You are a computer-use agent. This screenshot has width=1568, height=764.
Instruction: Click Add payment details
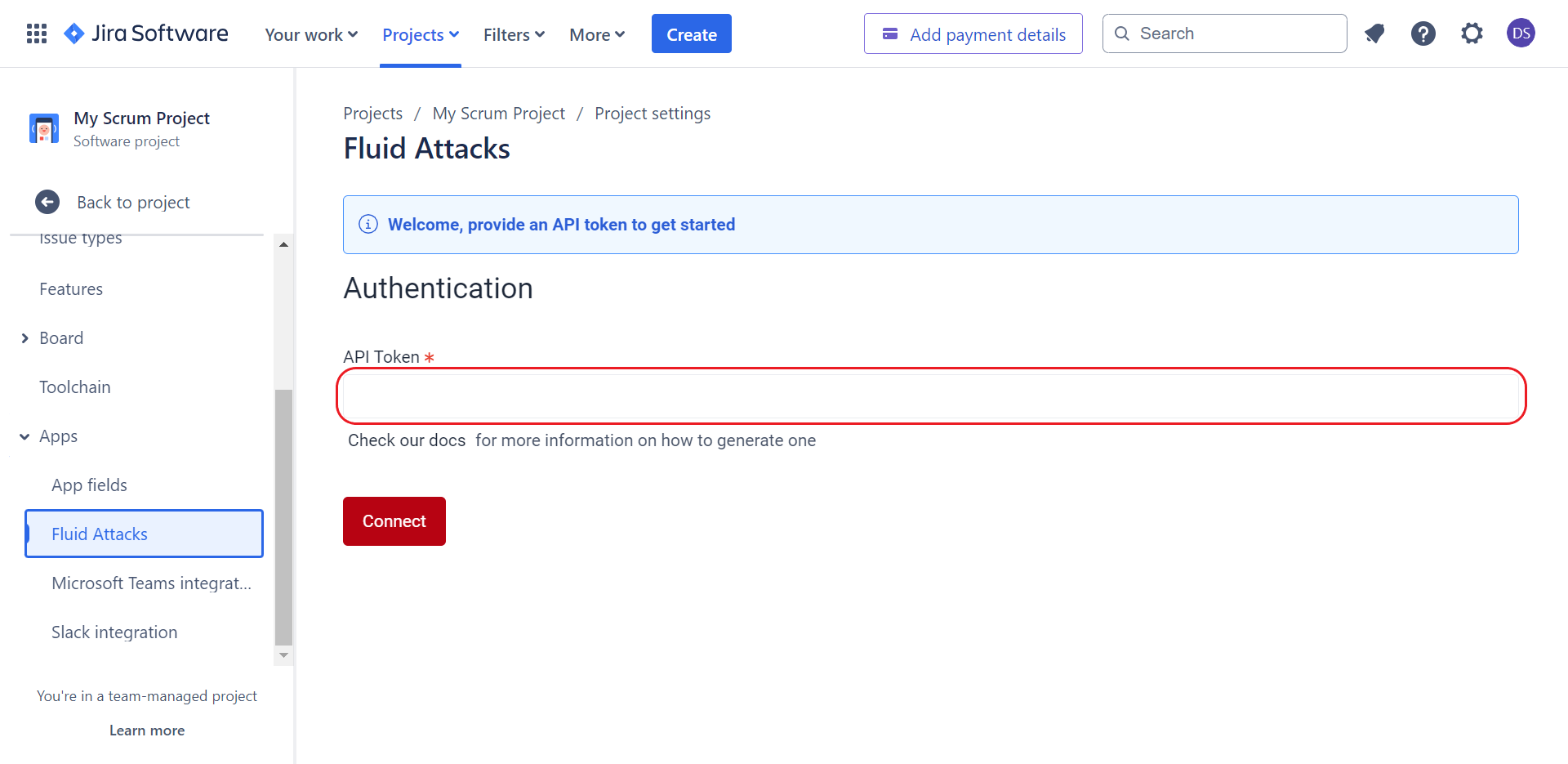coord(973,34)
